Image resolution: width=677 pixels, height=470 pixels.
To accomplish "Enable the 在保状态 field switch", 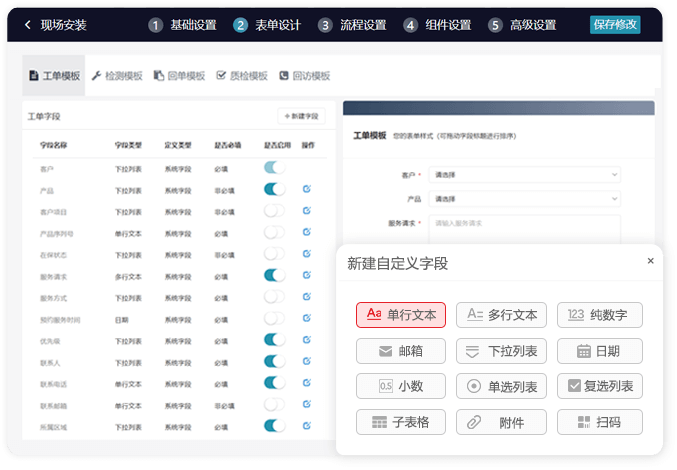I will point(275,254).
